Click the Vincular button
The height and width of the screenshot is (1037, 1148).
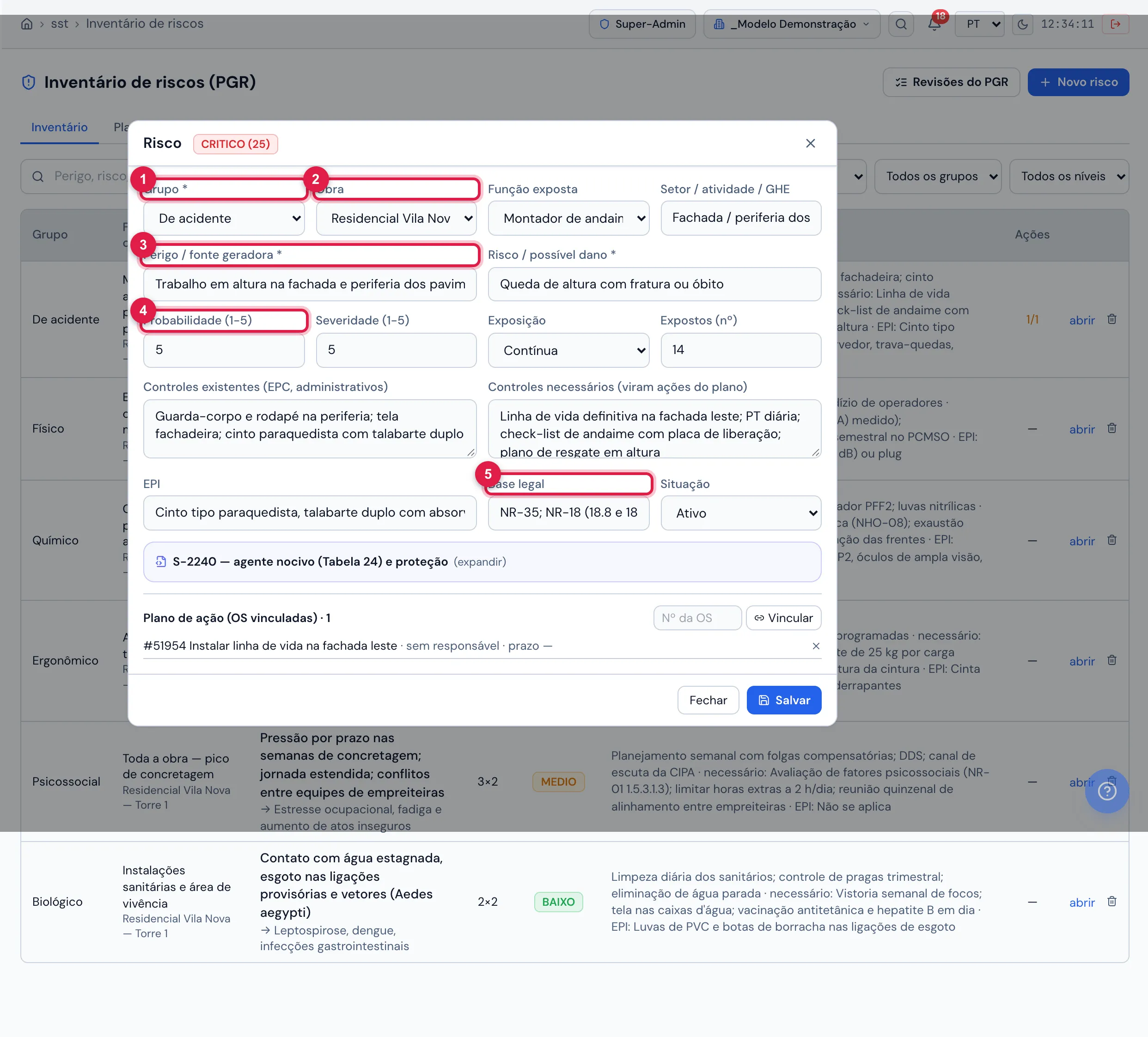(783, 617)
